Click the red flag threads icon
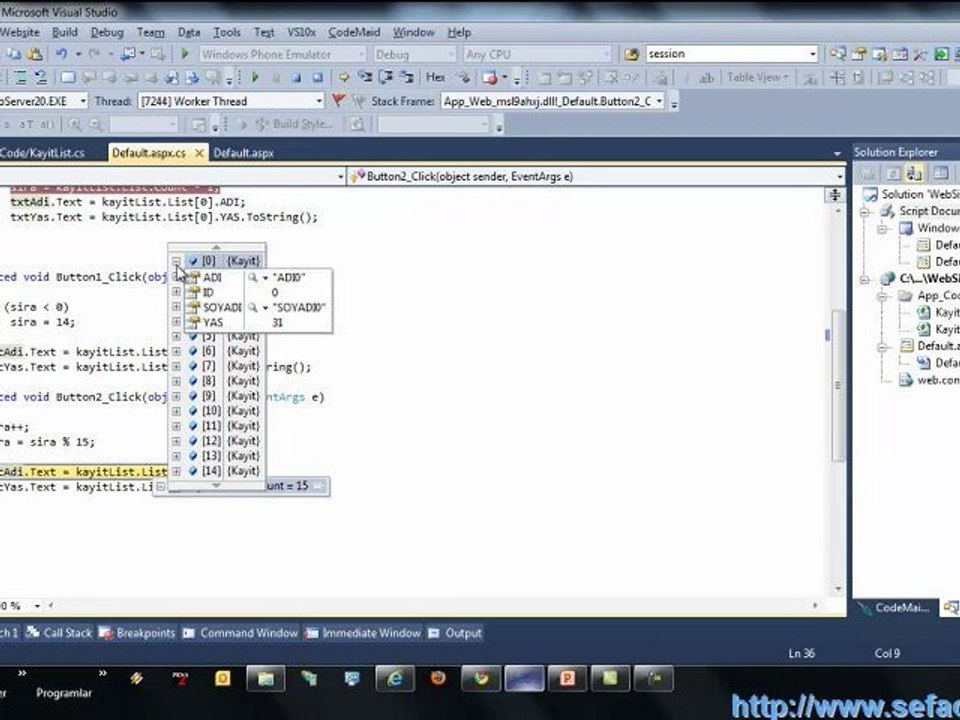 pyautogui.click(x=338, y=100)
